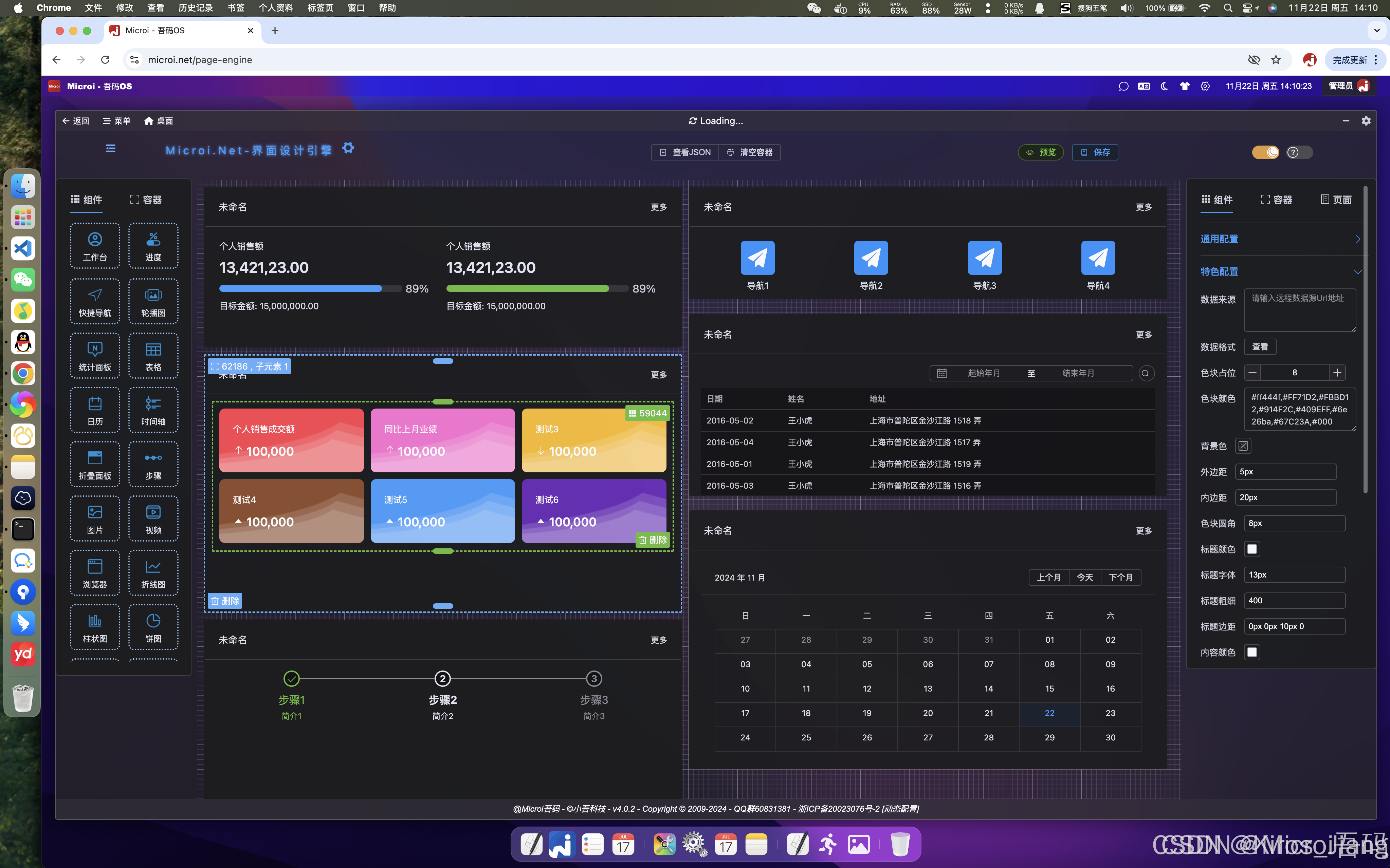This screenshot has width=1390, height=868.
Task: Open WeChat from the macOS dock
Action: pos(23,280)
